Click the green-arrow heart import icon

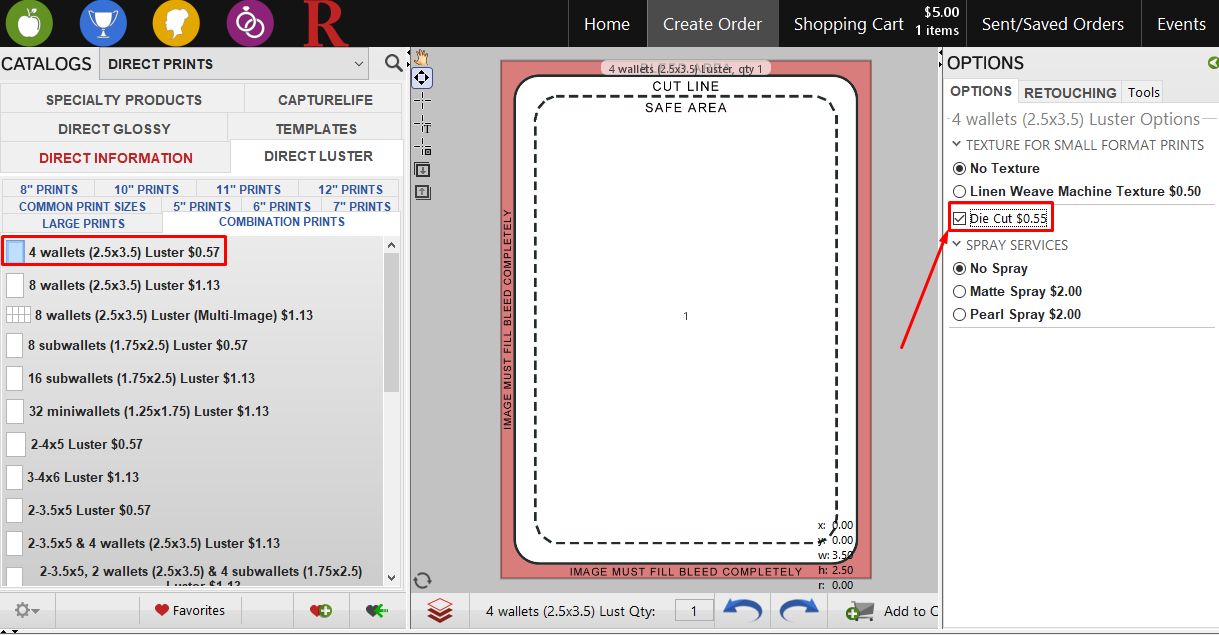tap(378, 610)
